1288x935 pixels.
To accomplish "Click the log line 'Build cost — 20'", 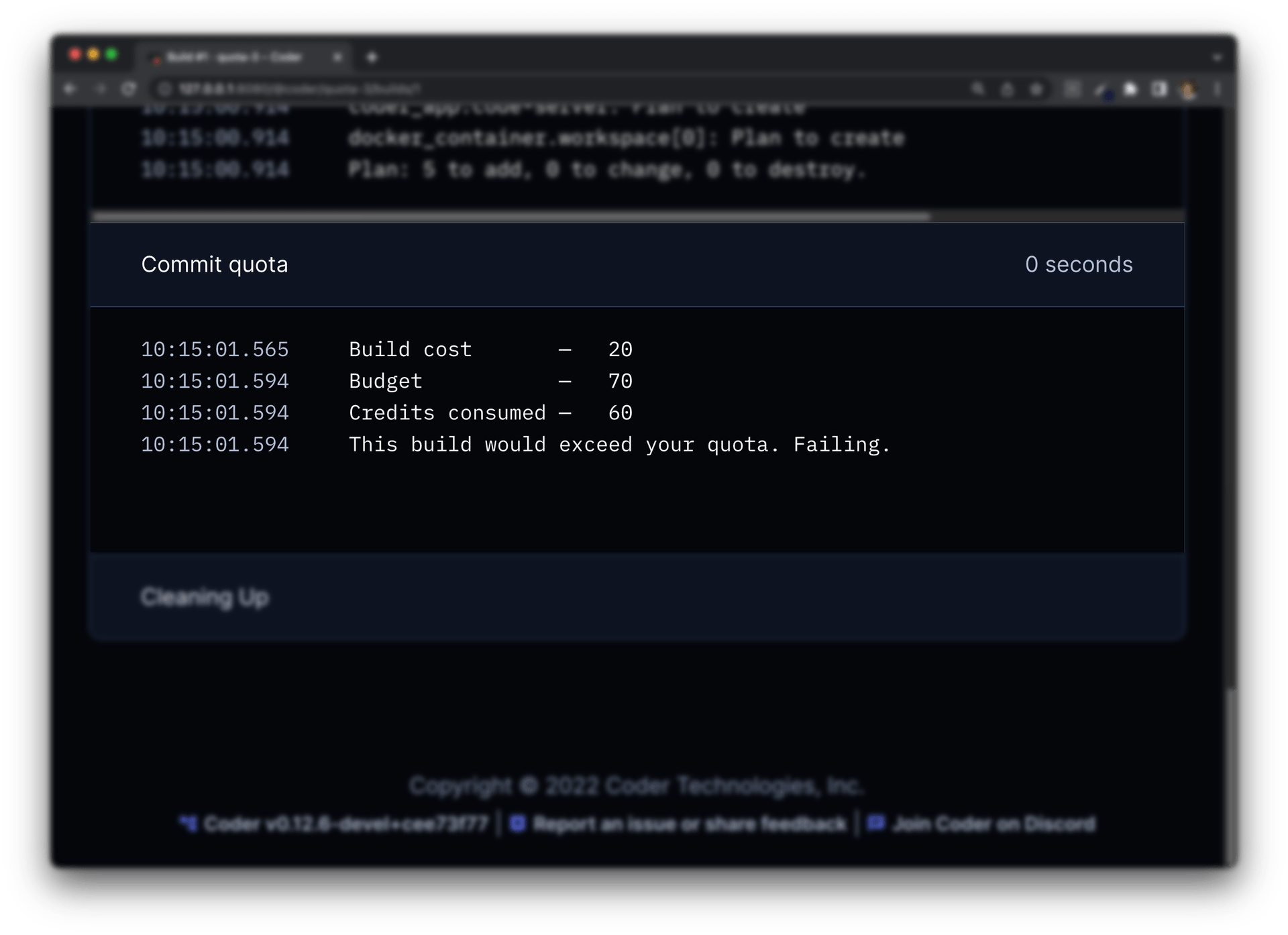I will [x=490, y=349].
